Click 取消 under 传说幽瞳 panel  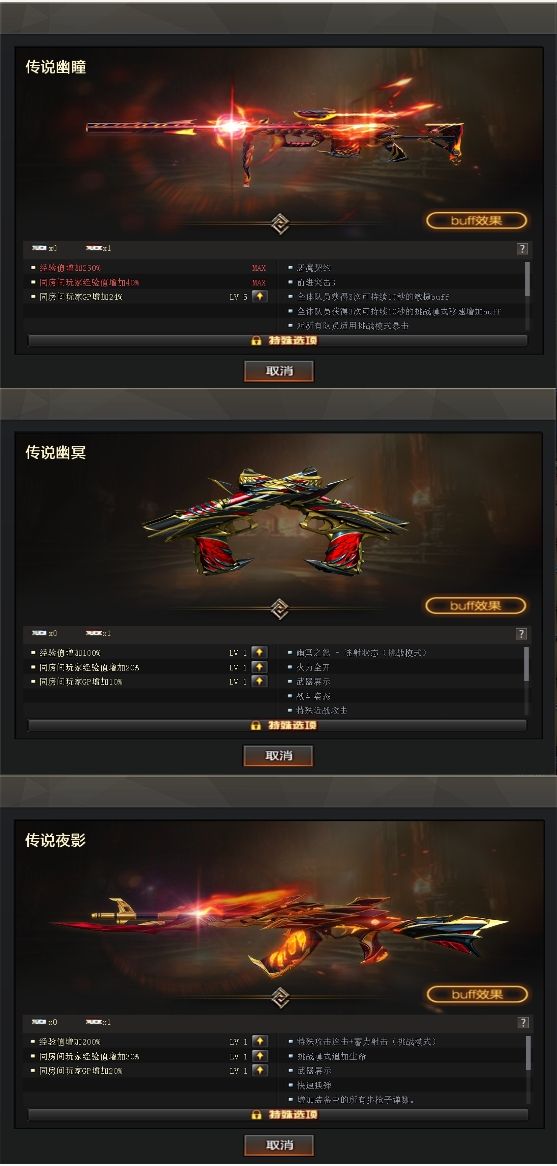coord(279,371)
